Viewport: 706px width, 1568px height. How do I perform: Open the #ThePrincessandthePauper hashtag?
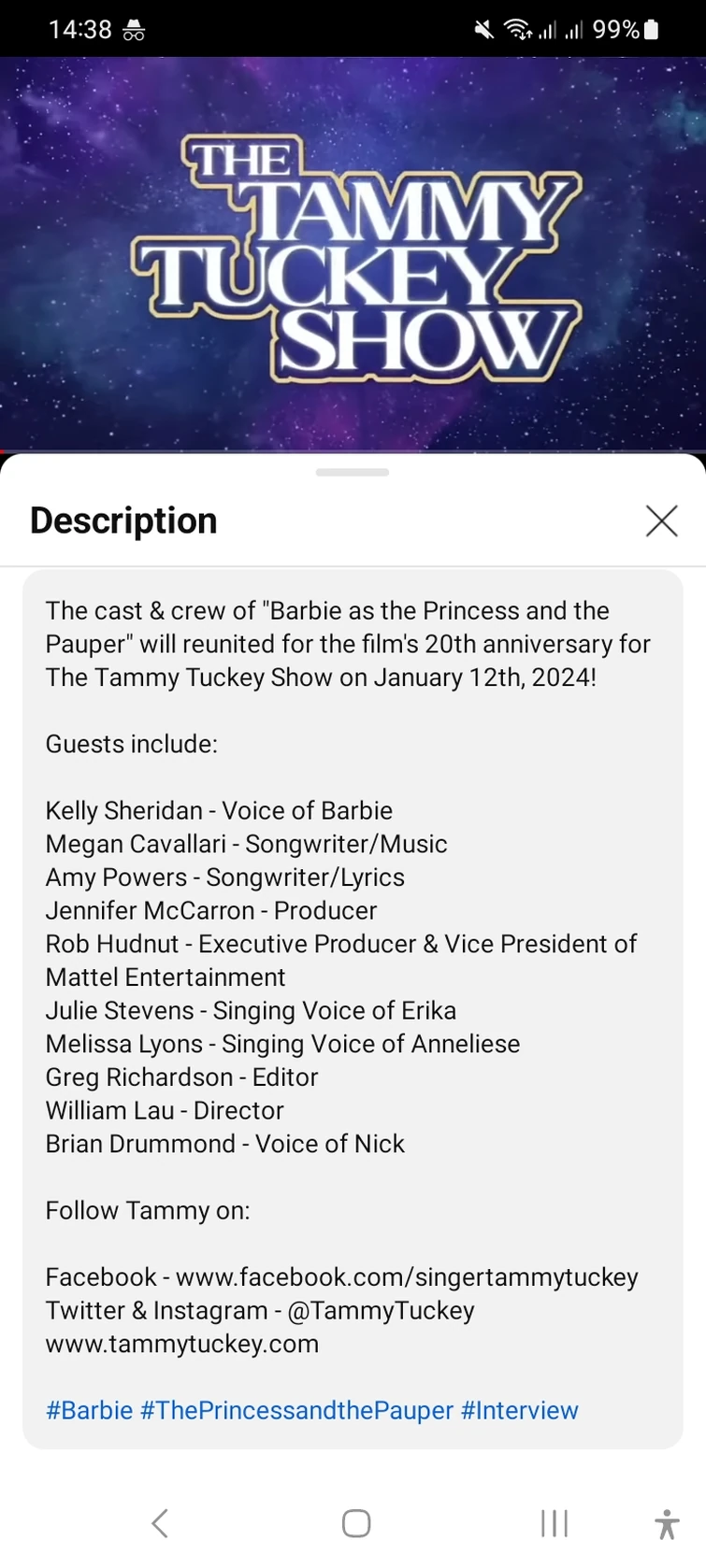[x=296, y=1410]
